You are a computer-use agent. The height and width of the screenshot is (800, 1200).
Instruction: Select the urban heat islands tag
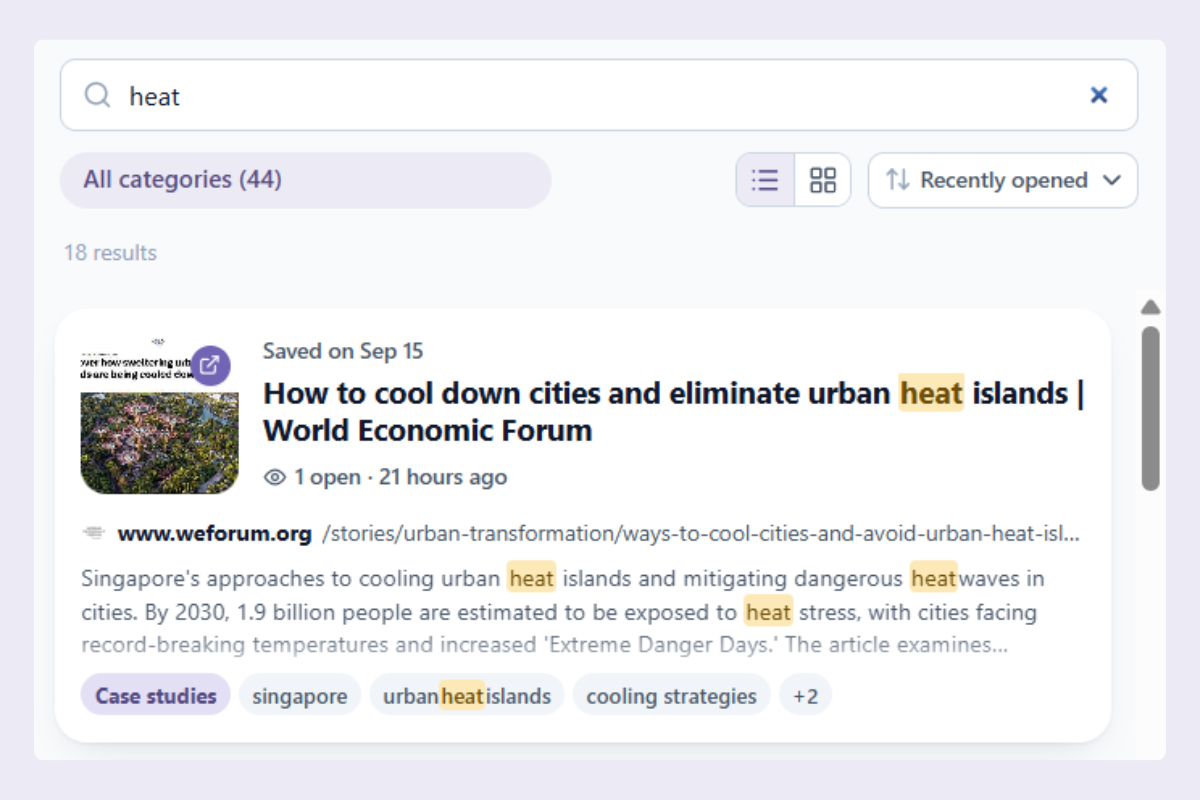click(x=467, y=696)
